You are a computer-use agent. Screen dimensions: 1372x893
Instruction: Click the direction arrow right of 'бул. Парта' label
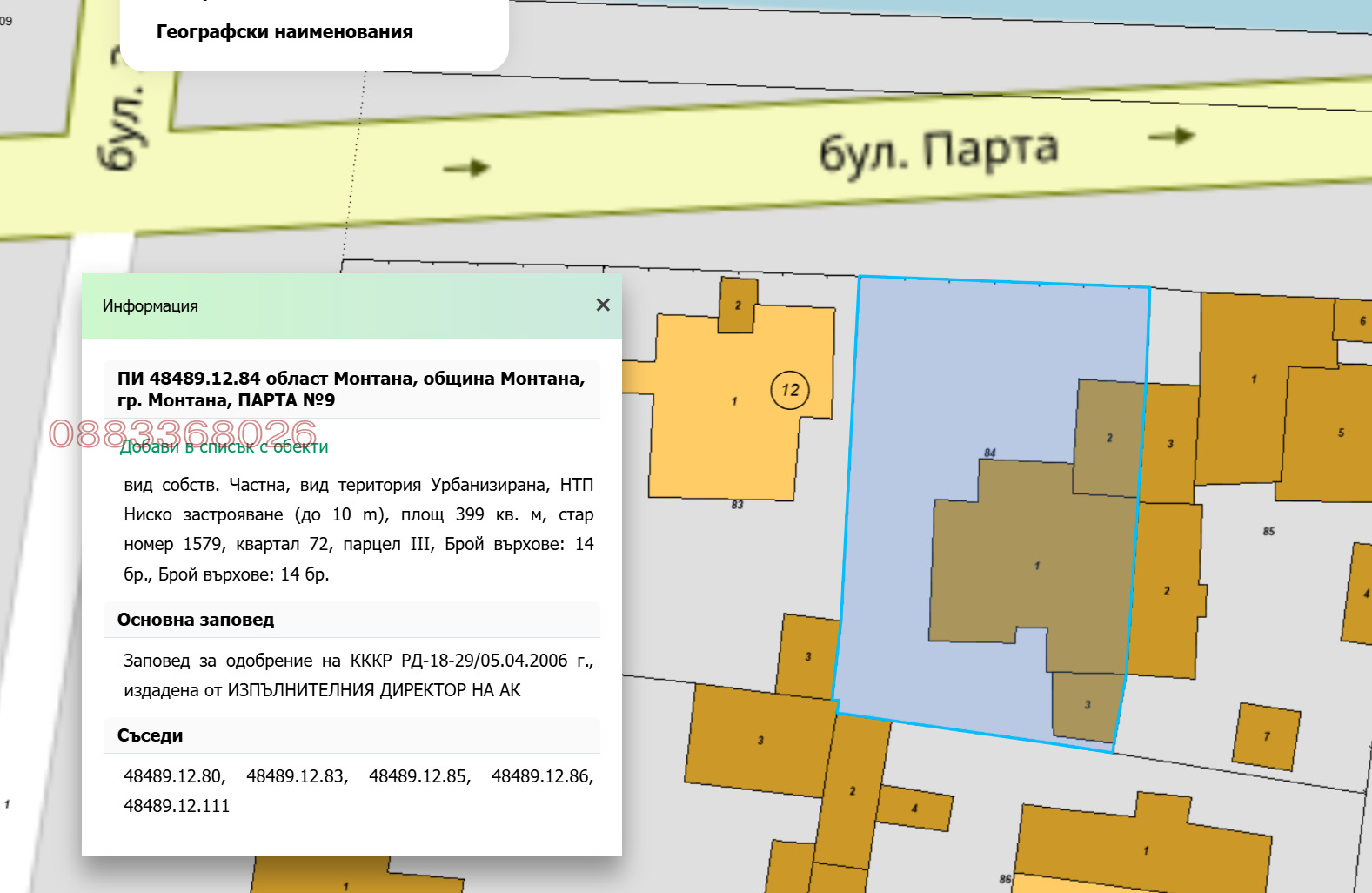click(1171, 137)
